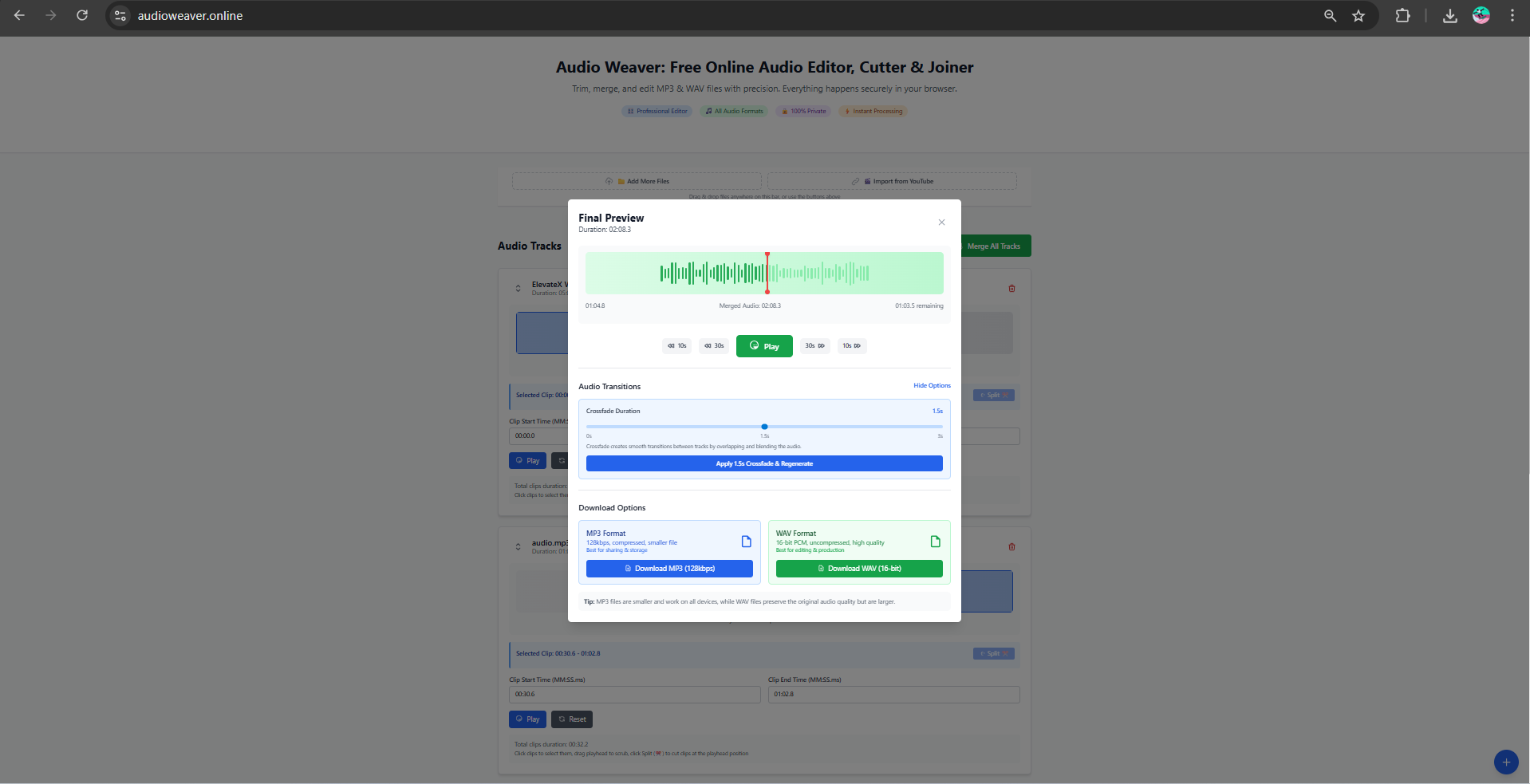Image resolution: width=1530 pixels, height=784 pixels.
Task: Open the browser Extensions icon
Action: [1403, 15]
